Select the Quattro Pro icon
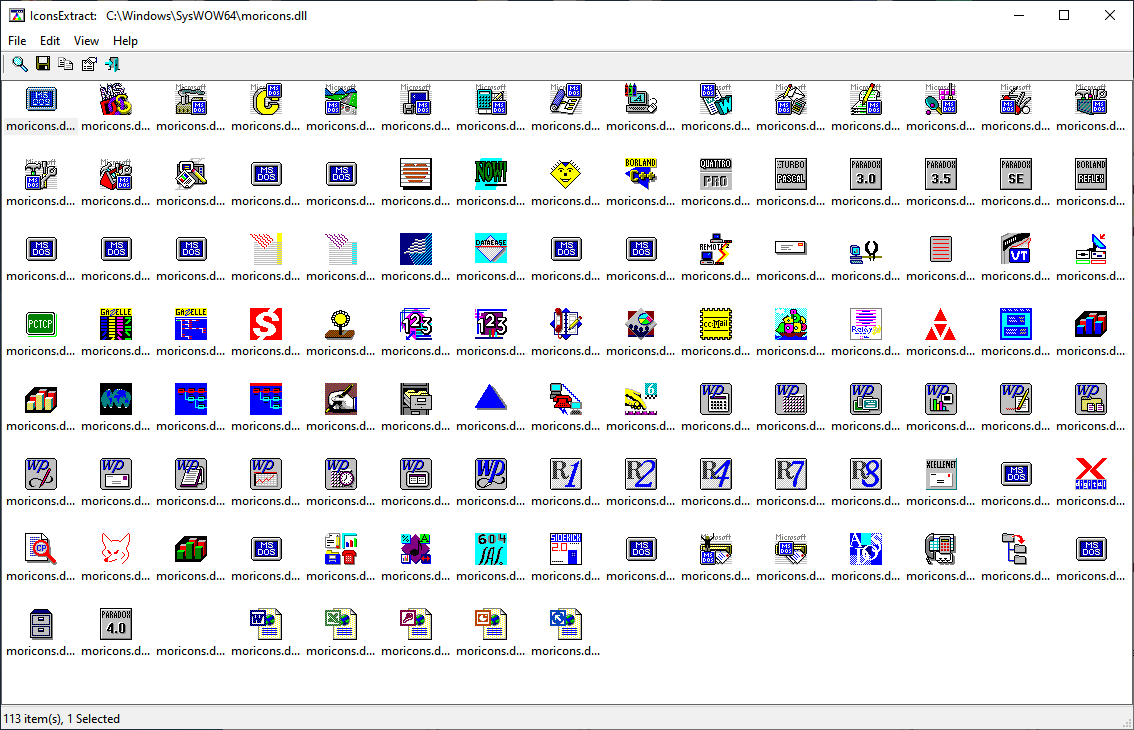The image size is (1134, 730). (716, 173)
